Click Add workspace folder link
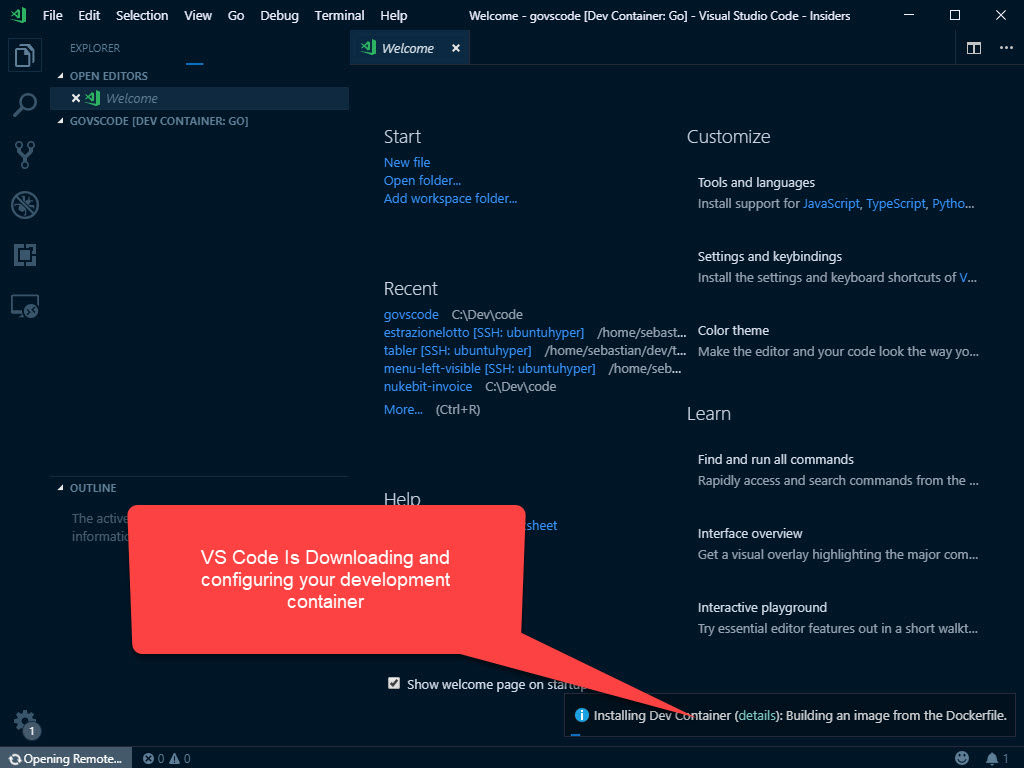Viewport: 1024px width, 768px height. [x=450, y=198]
